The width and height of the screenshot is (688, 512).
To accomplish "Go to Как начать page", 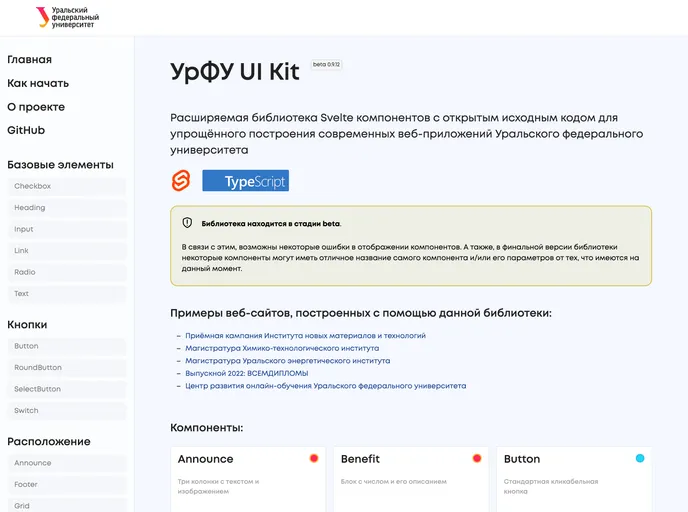I will click(x=38, y=84).
